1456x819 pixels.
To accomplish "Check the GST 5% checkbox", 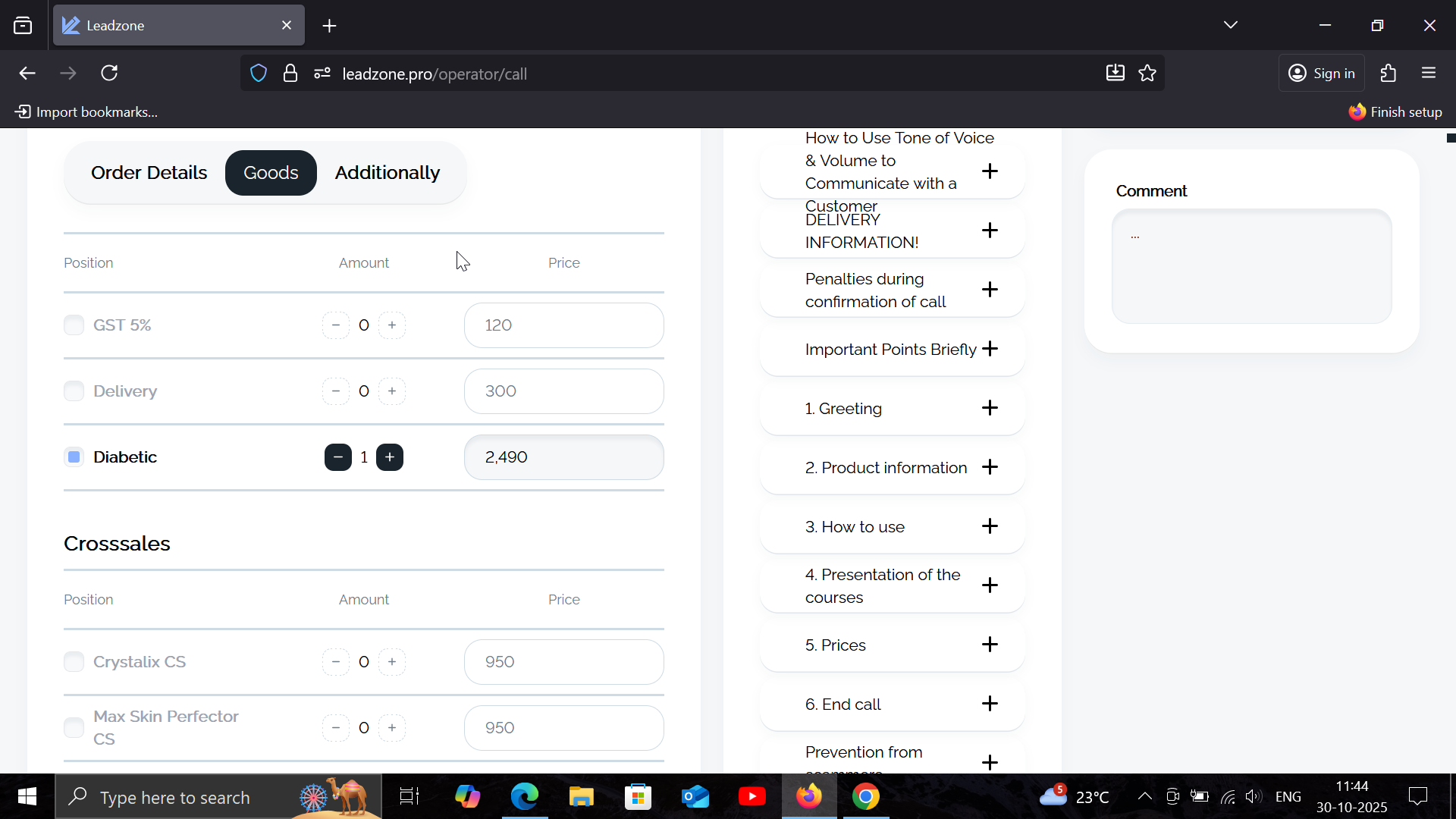I will [x=74, y=325].
